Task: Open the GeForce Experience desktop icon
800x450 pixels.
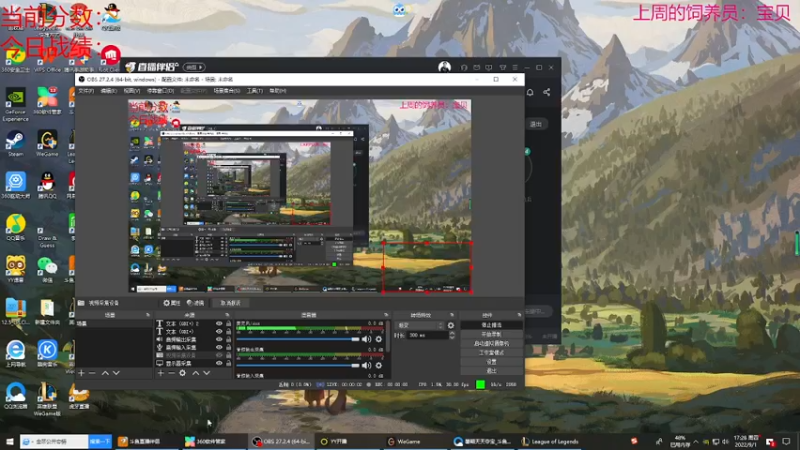Action: [15, 105]
